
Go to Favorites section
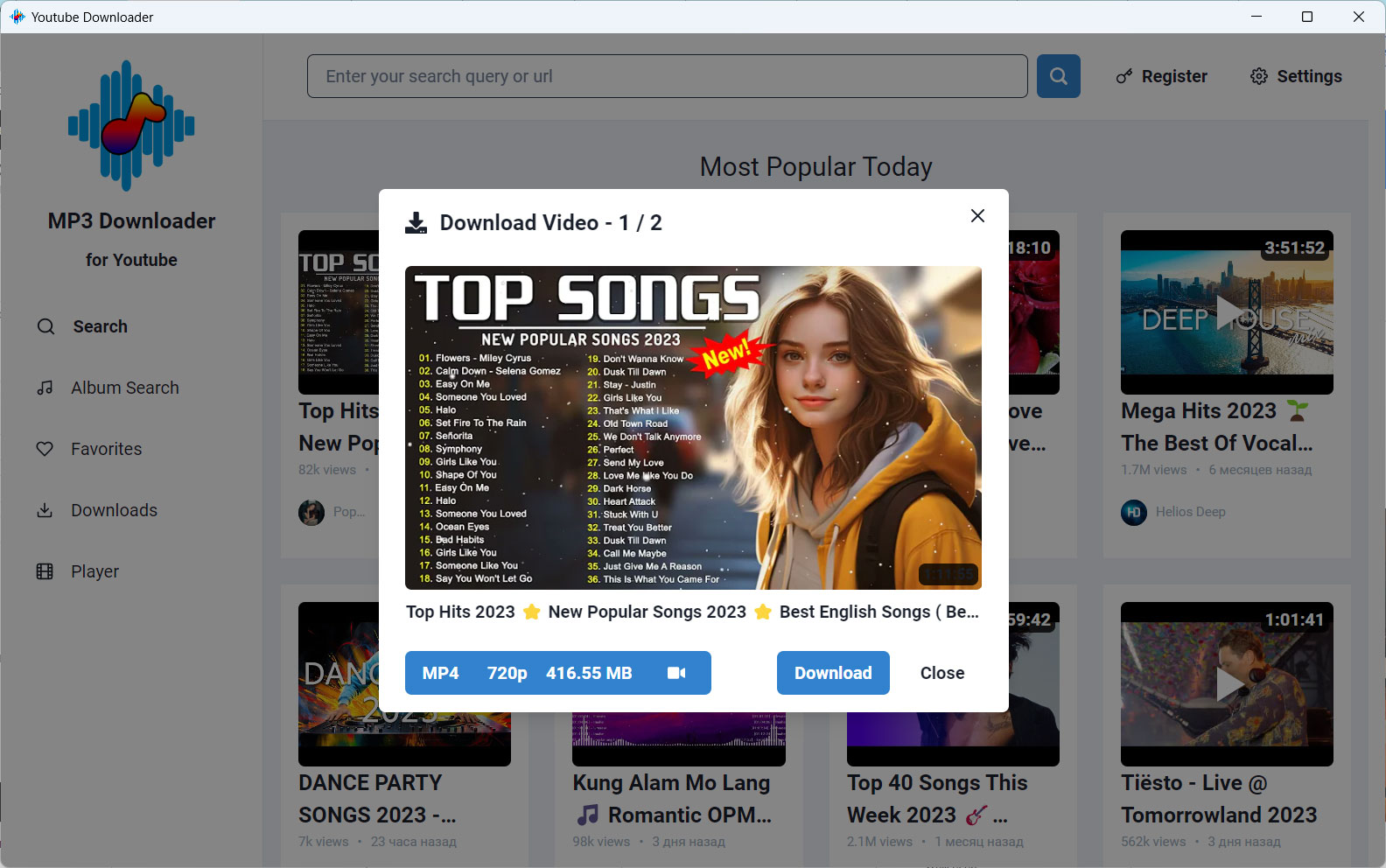coord(106,449)
